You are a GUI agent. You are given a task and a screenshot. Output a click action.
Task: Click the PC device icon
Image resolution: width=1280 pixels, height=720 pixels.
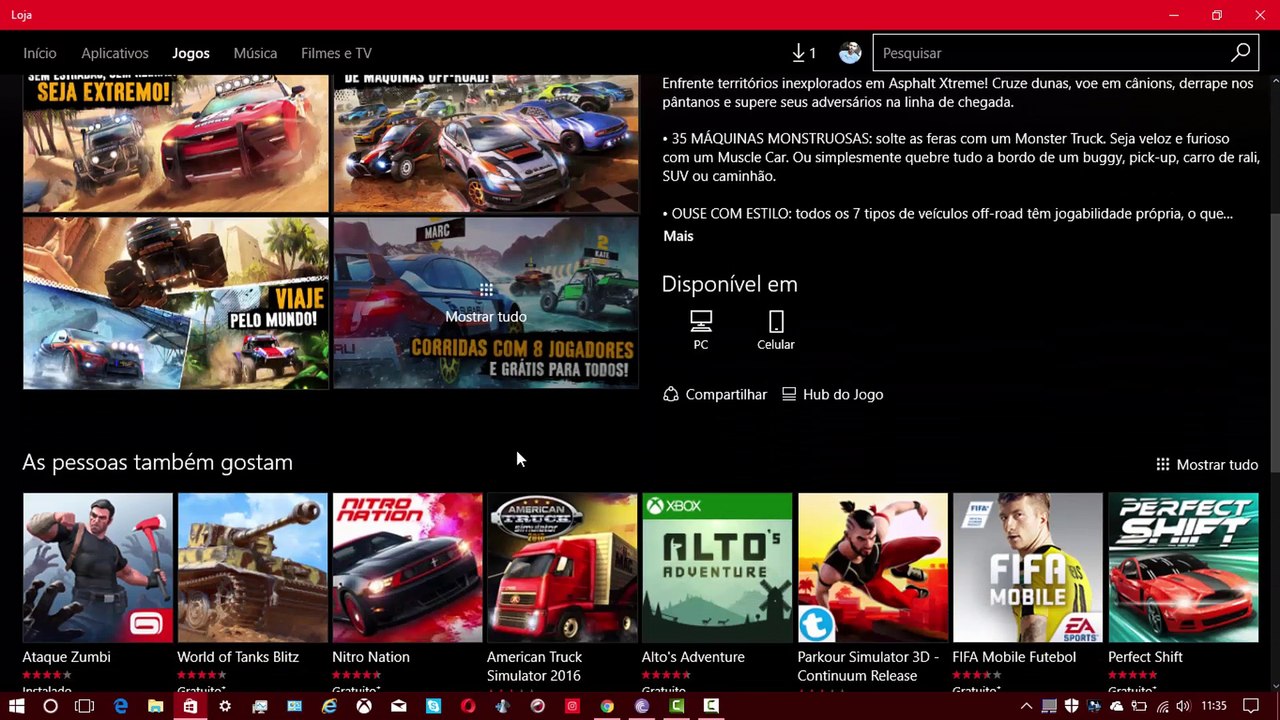pyautogui.click(x=701, y=322)
